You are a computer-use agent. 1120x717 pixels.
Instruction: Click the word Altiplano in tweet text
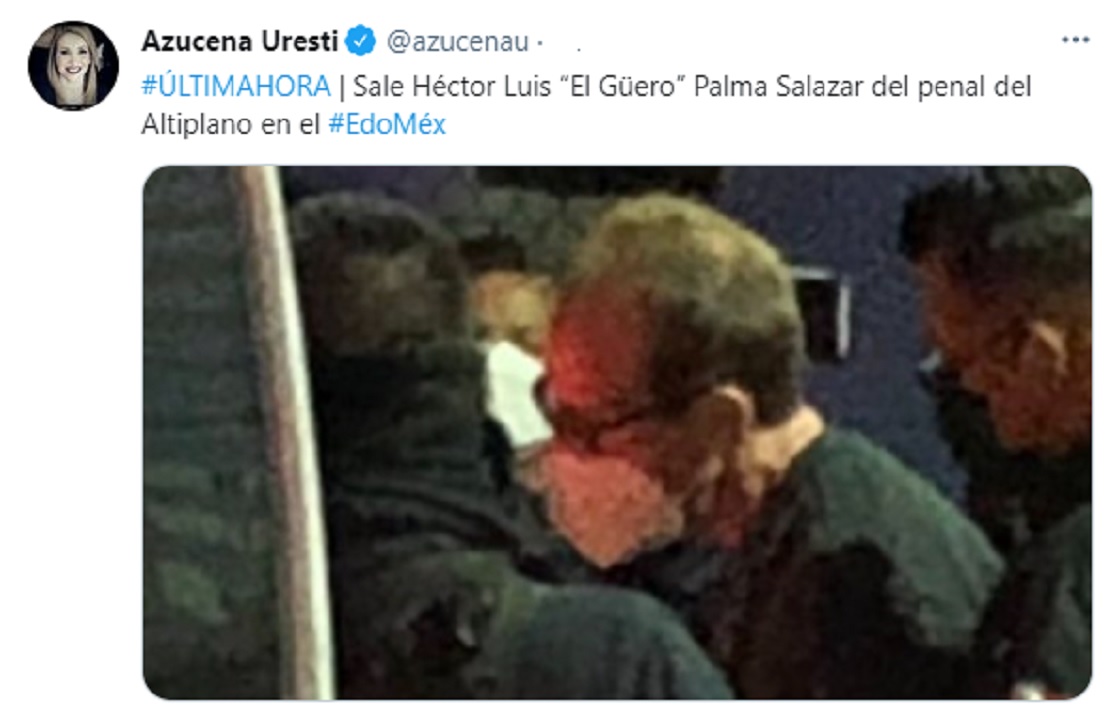coord(195,124)
